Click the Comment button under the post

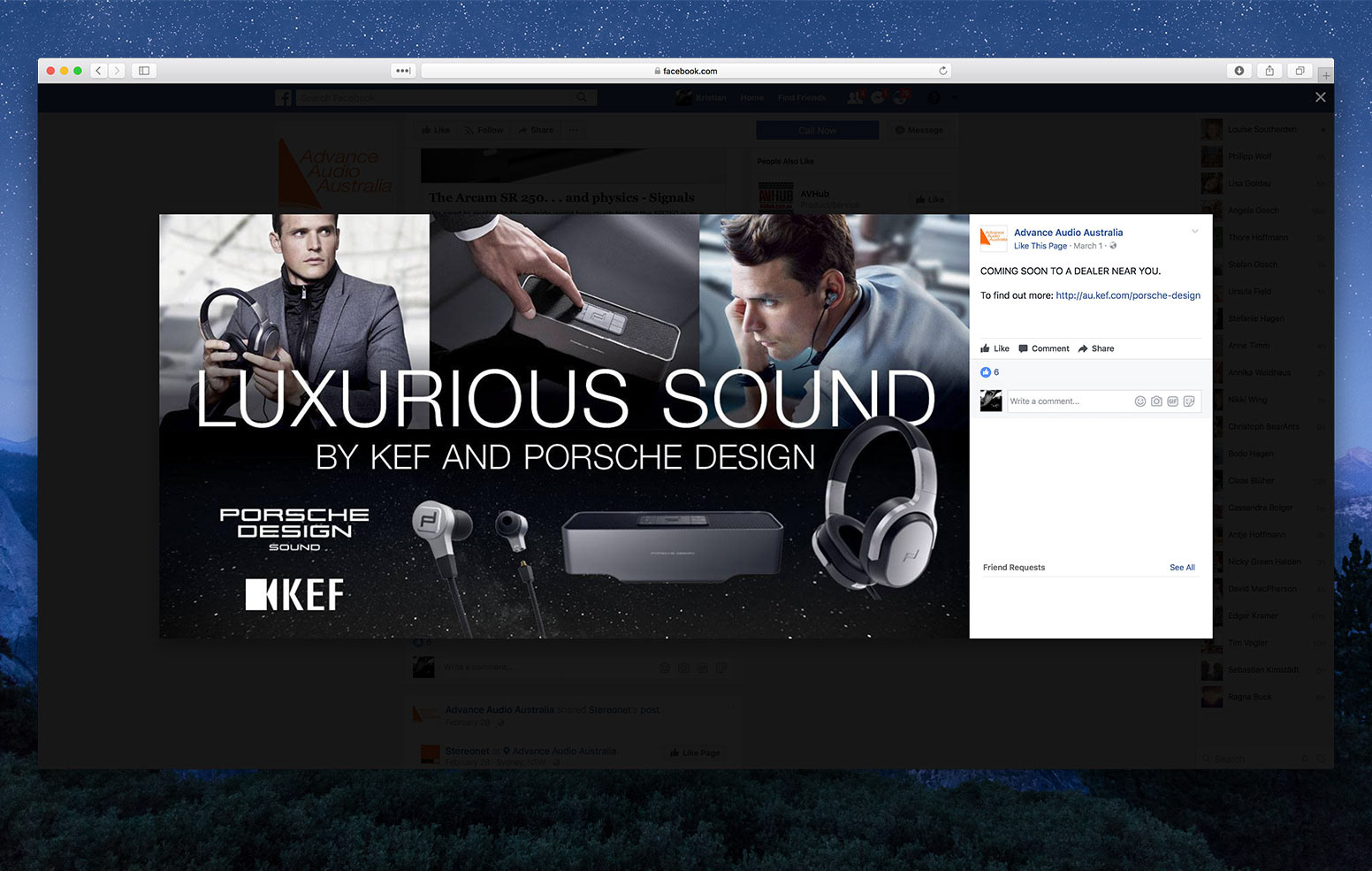1044,348
